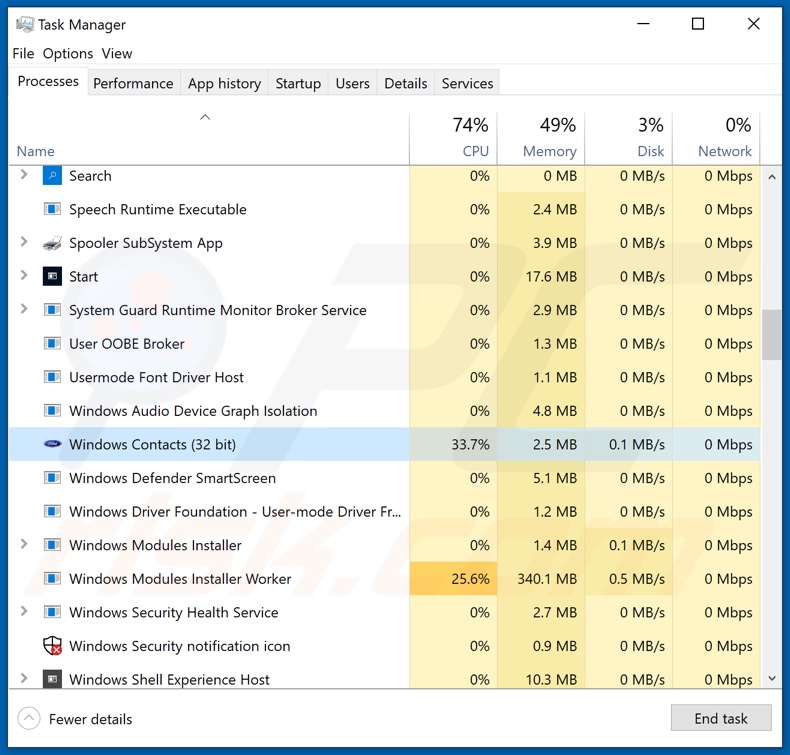Screen dimensions: 790x755
Task: Open the View menu
Action: point(116,53)
